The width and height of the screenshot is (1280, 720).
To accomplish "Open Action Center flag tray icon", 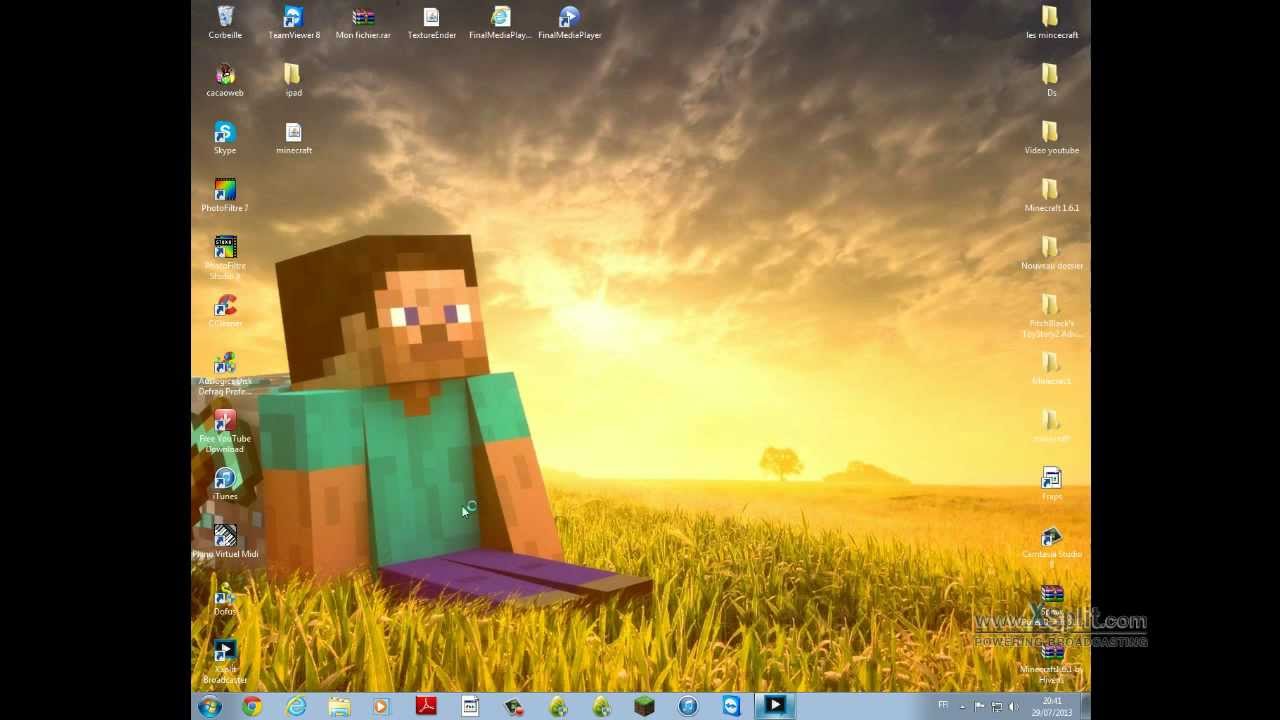I will point(980,706).
